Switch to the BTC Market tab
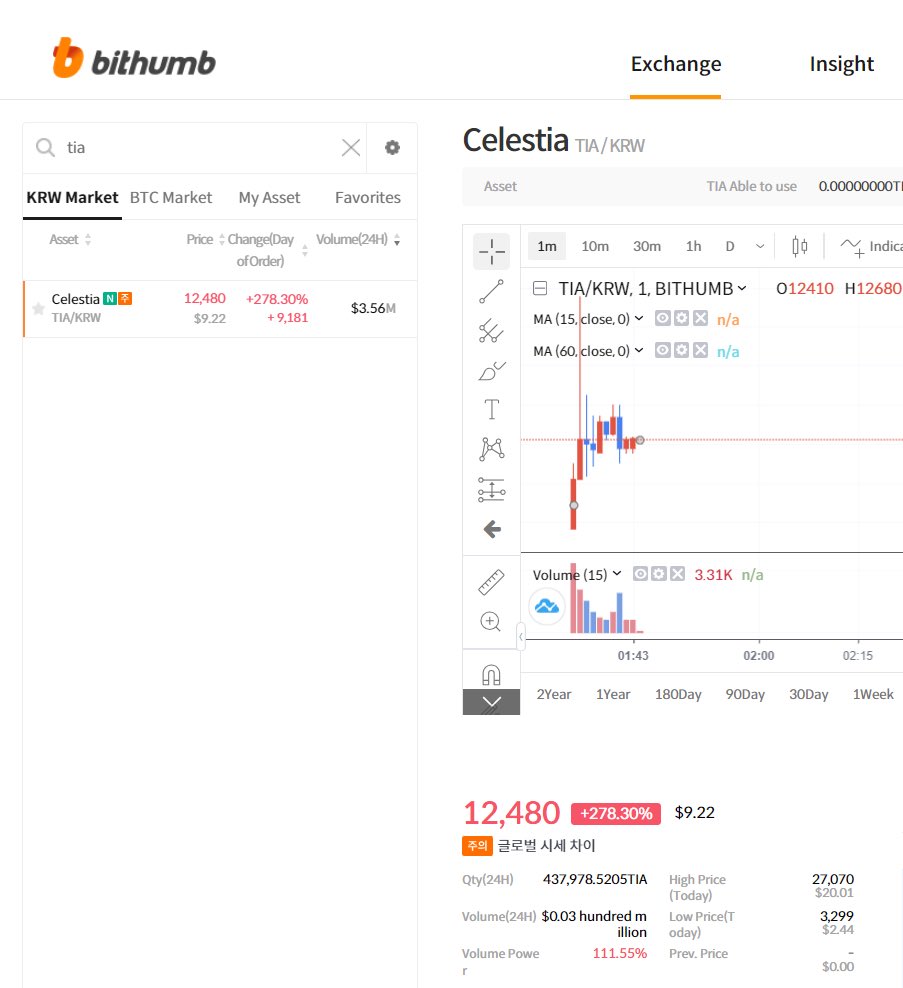The height and width of the screenshot is (988, 903). [x=171, y=197]
